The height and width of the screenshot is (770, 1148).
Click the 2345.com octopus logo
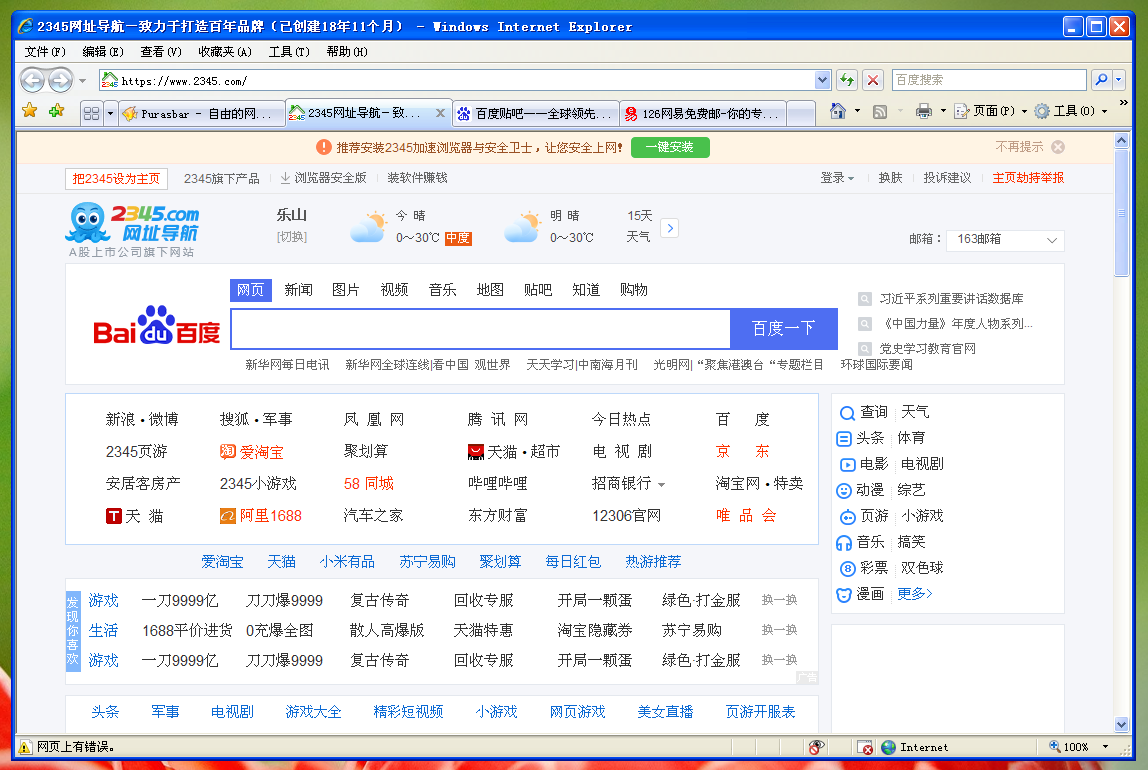point(133,223)
